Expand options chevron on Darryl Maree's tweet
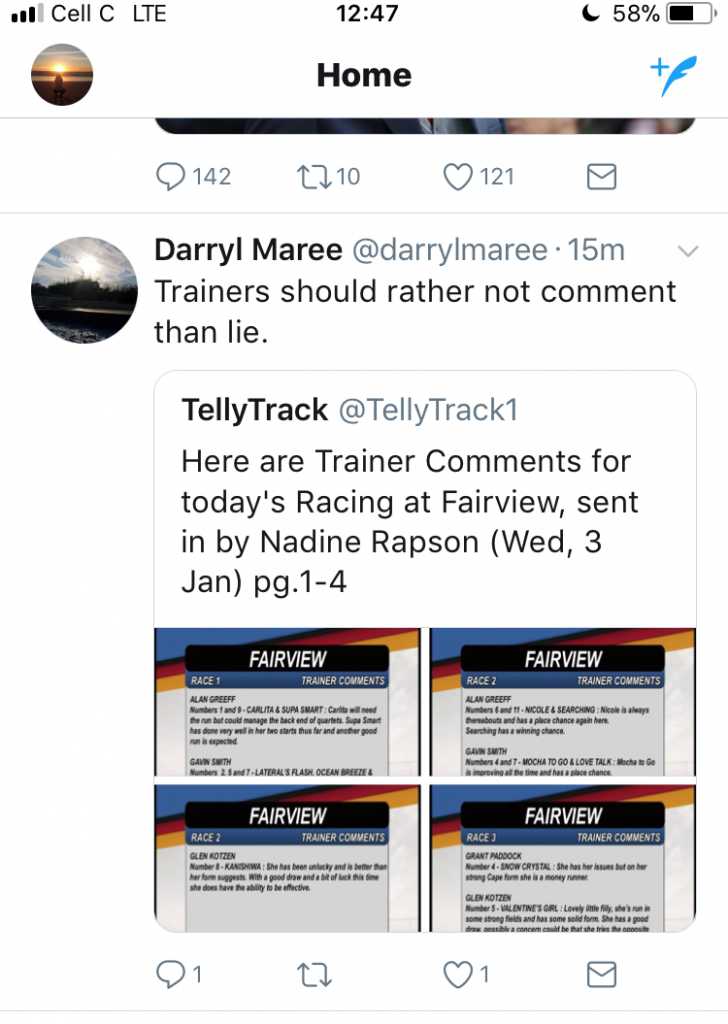728x1024 pixels. pyautogui.click(x=688, y=251)
